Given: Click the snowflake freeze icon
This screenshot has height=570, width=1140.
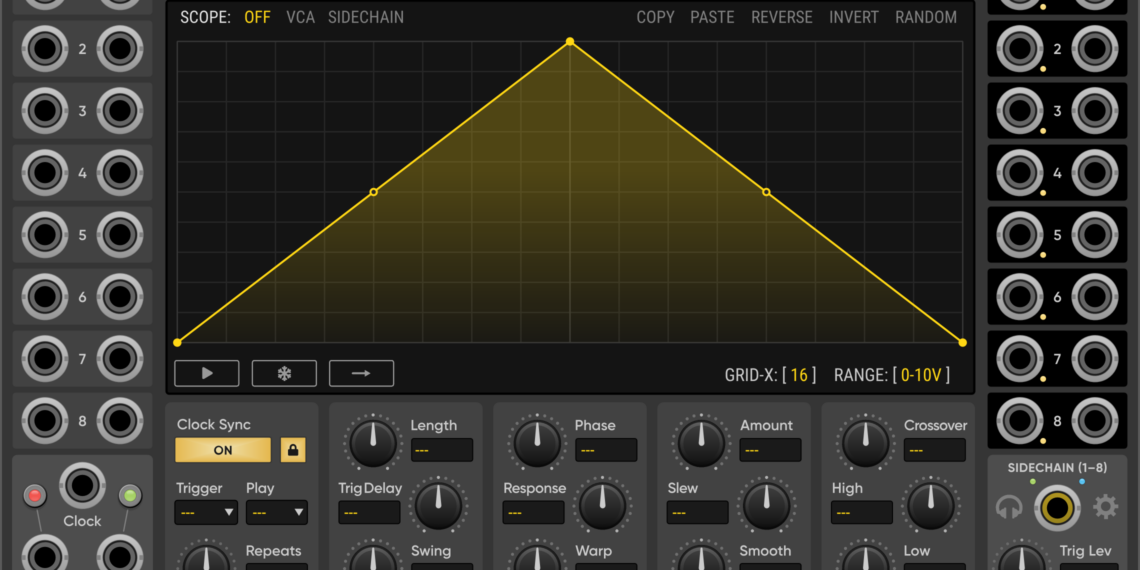Looking at the screenshot, I should [284, 373].
